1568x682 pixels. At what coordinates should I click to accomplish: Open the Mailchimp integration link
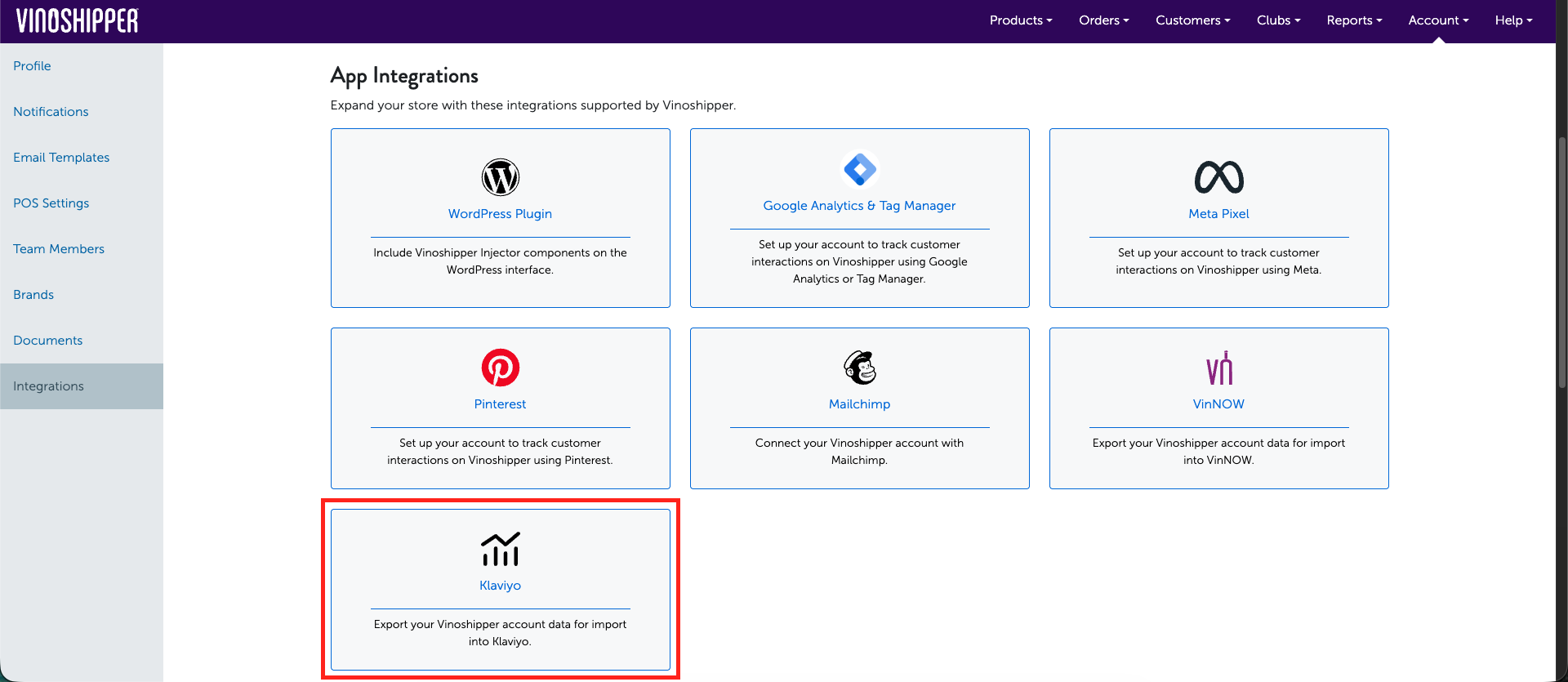coord(859,404)
